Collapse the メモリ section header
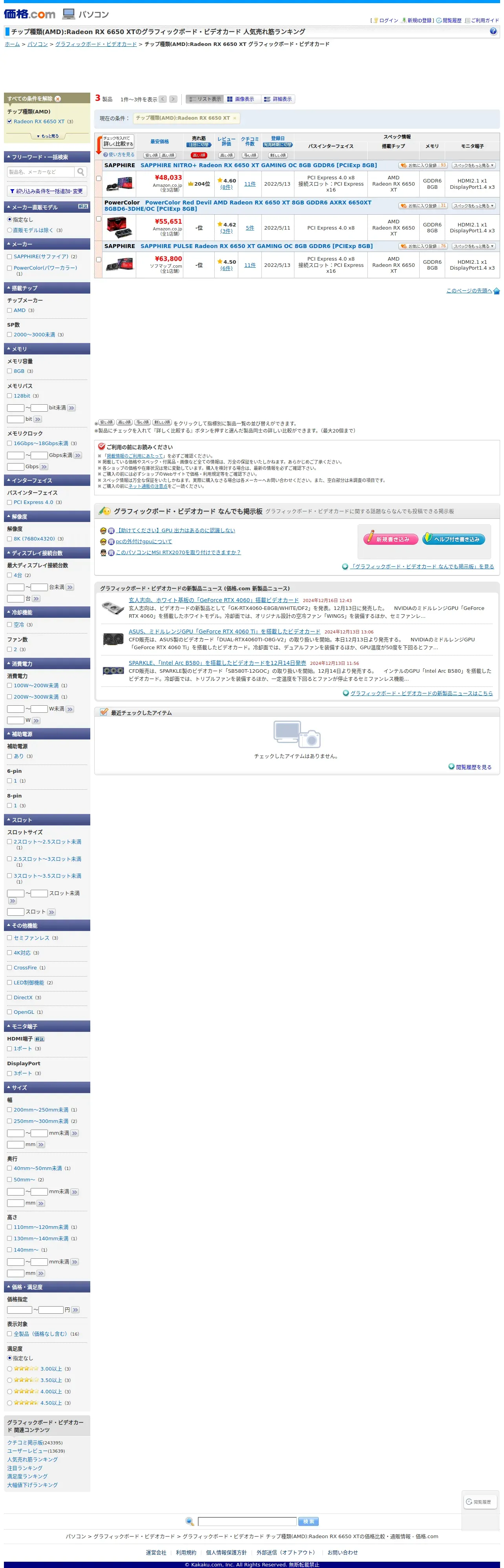Image resolution: width=504 pixels, height=1568 pixels. [47, 349]
